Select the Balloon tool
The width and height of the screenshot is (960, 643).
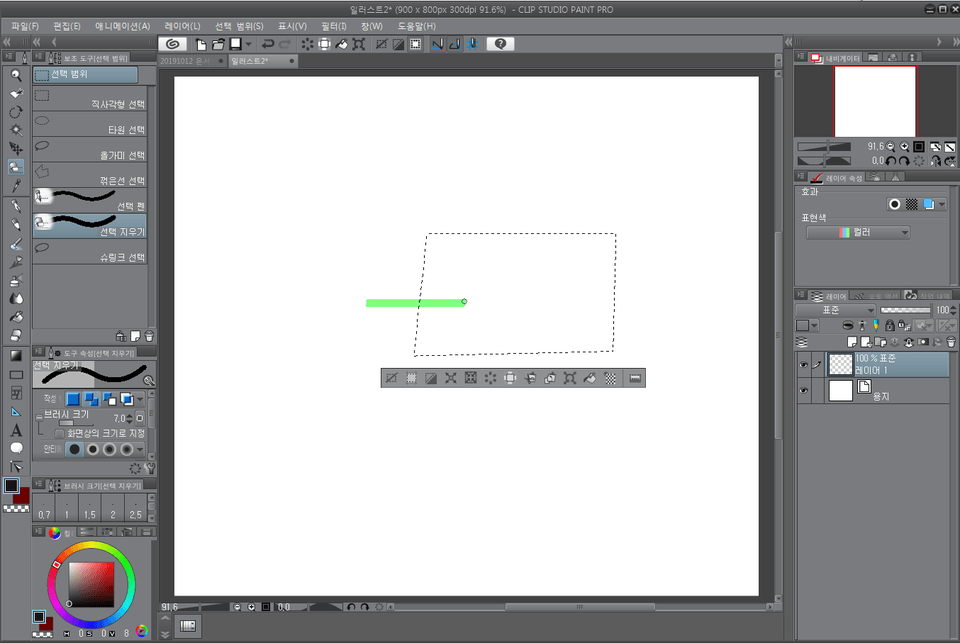click(16, 448)
